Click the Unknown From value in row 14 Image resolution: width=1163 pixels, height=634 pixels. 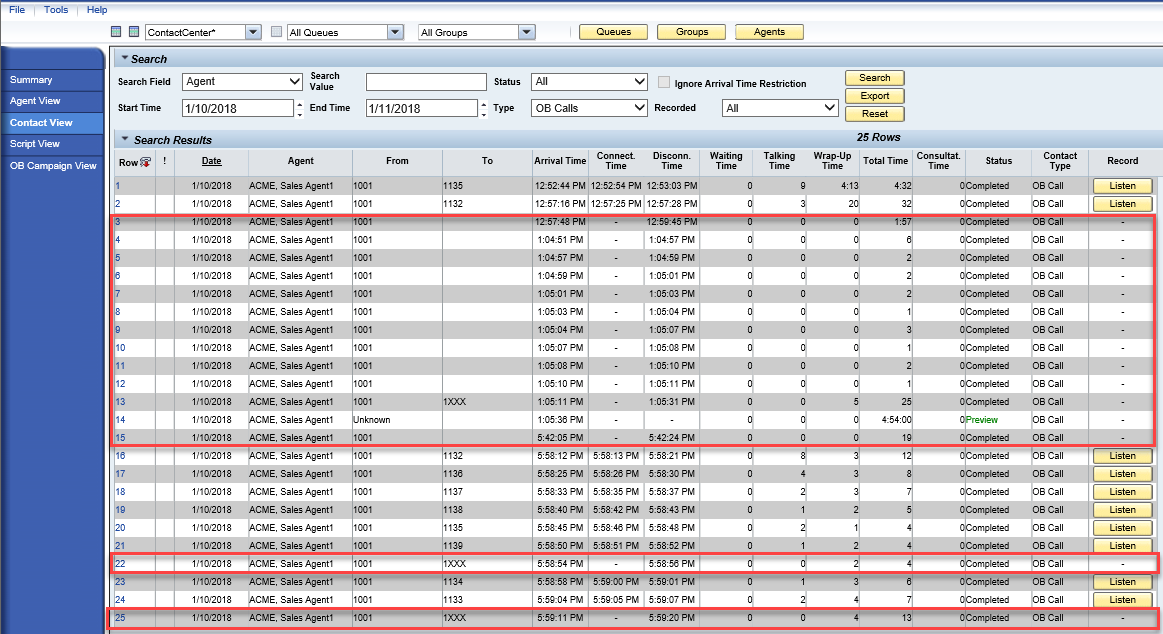372,420
